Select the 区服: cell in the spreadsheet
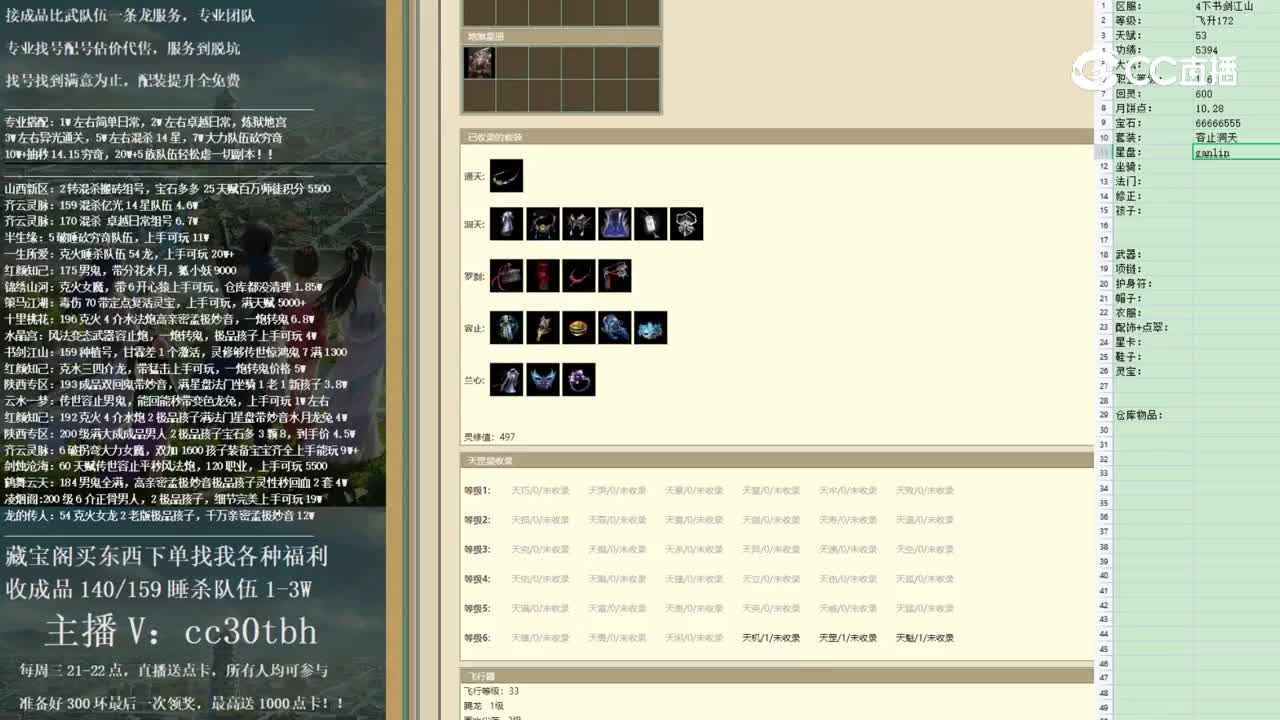The width and height of the screenshot is (1280, 720). click(x=1153, y=6)
